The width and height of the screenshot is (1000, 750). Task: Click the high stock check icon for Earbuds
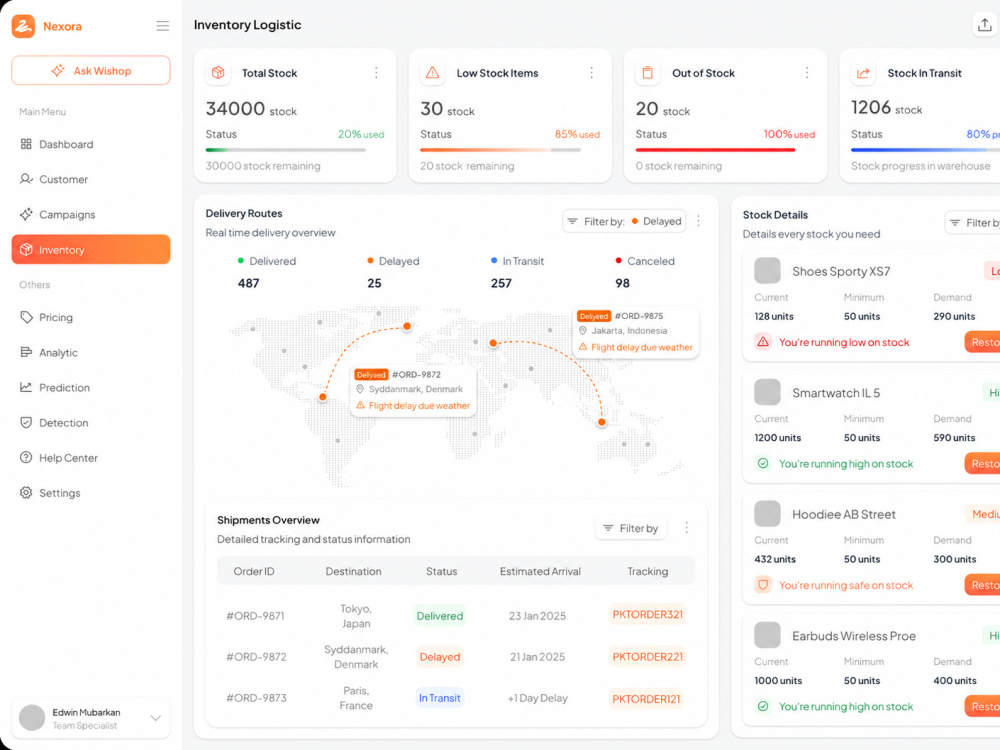point(763,706)
